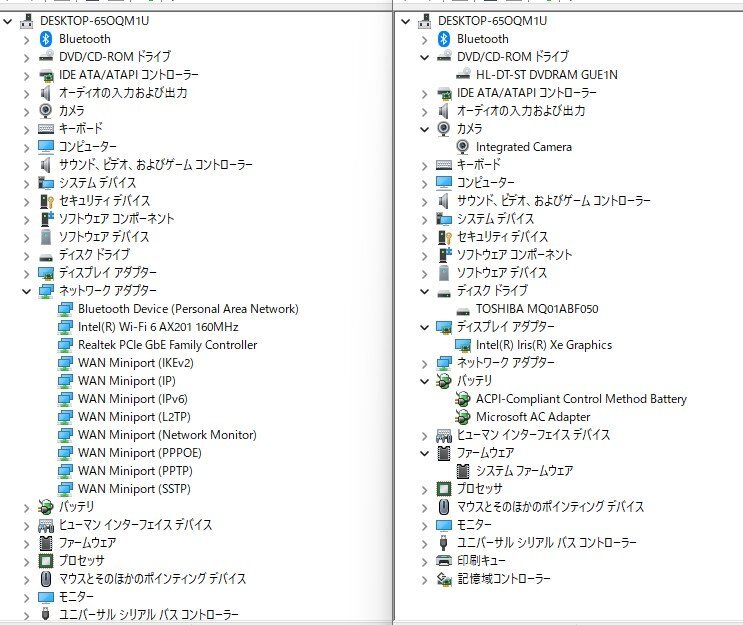Select セキュリティ デバイス in right window
The height and width of the screenshot is (625, 743).
pos(502,237)
